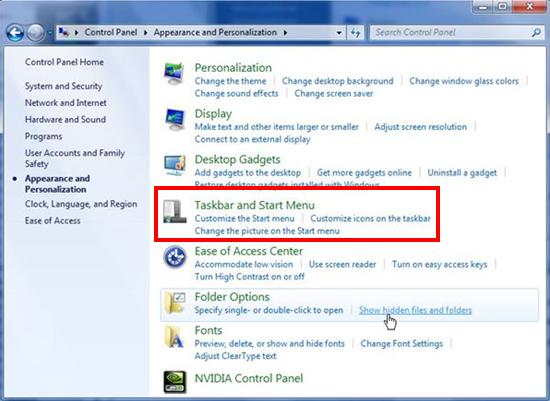Click the Fonts folder icon
This screenshot has height=401, width=550.
pyautogui.click(x=175, y=336)
